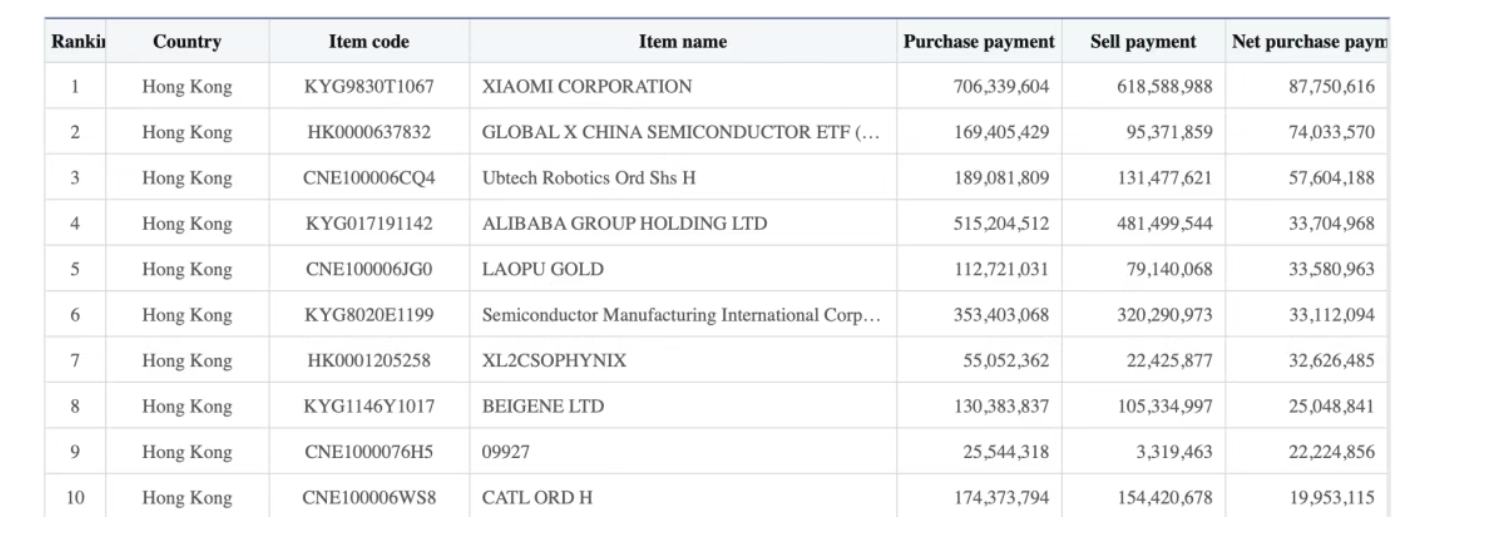1490x560 pixels.
Task: Select sell payment value 22,425,877
Action: [1169, 361]
